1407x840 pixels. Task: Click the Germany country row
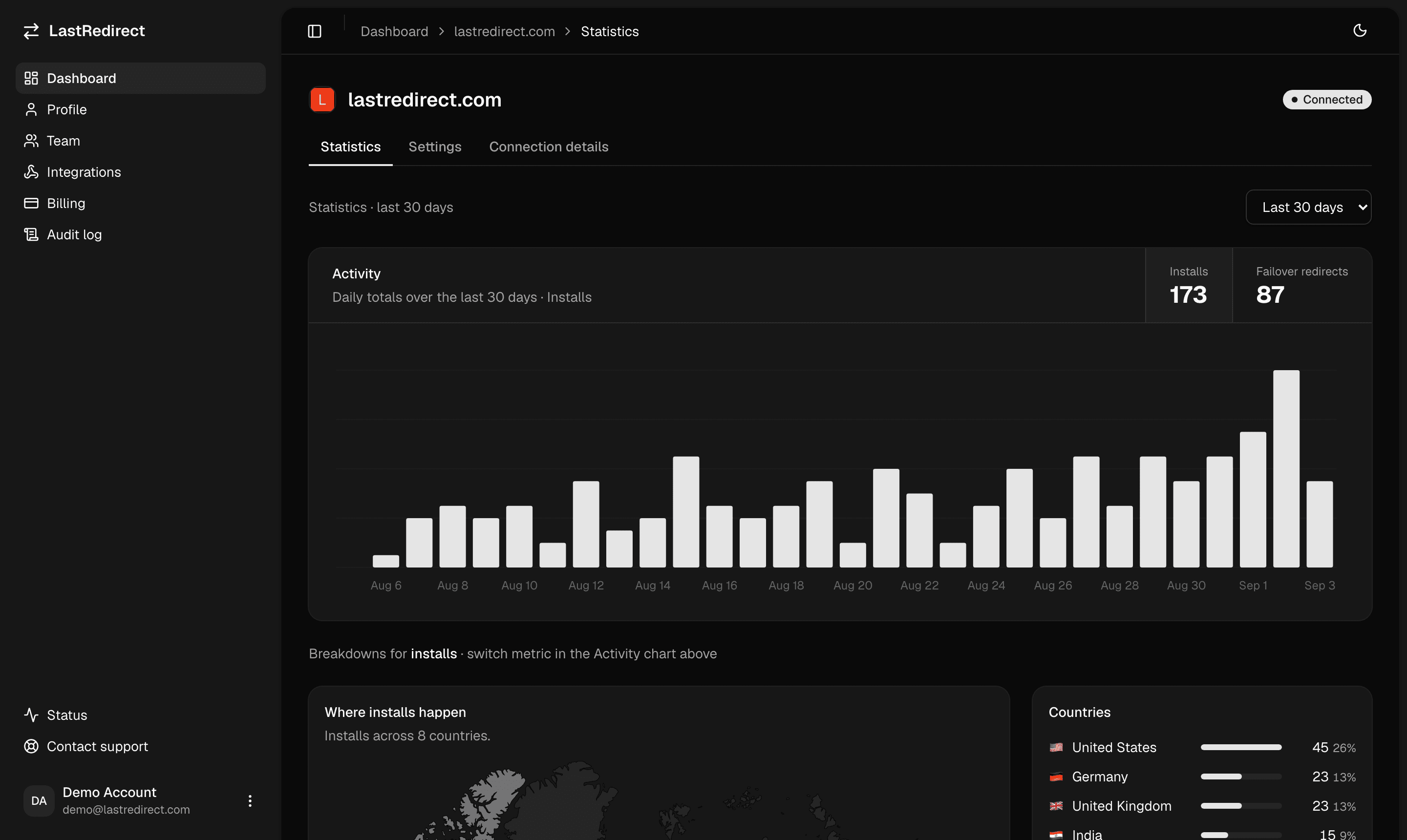tap(1202, 777)
